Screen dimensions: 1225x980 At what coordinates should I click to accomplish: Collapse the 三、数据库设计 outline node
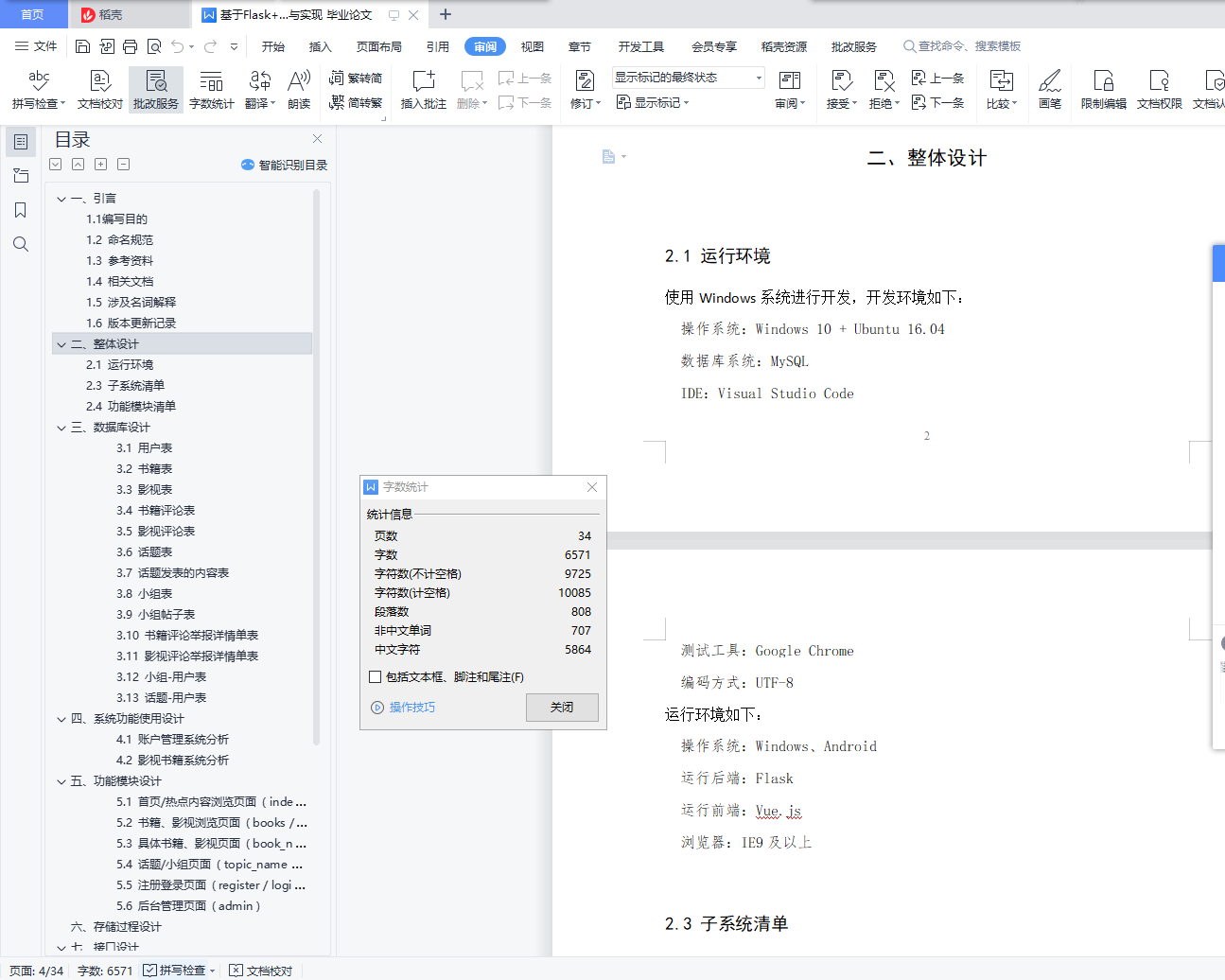61,428
